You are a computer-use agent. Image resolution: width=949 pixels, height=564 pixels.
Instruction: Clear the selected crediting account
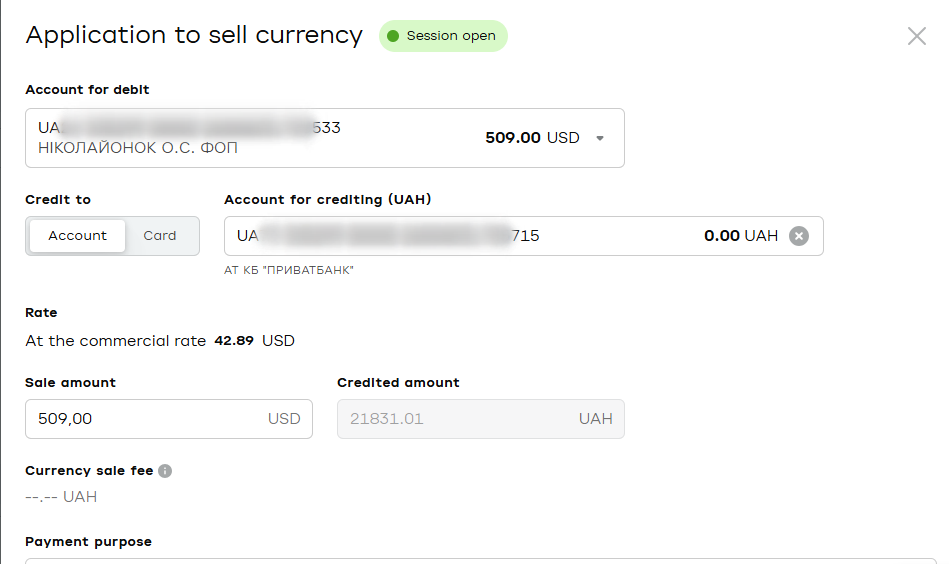click(x=798, y=236)
